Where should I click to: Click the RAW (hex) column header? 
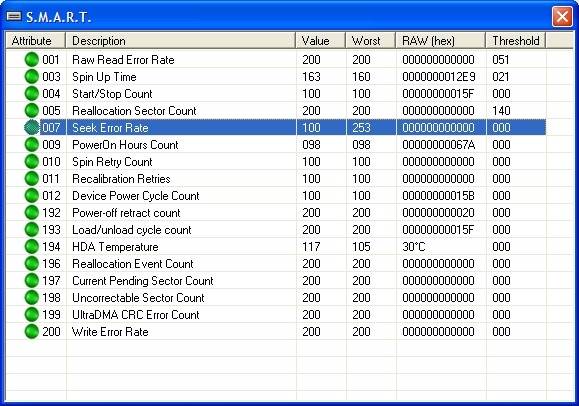coord(441,40)
